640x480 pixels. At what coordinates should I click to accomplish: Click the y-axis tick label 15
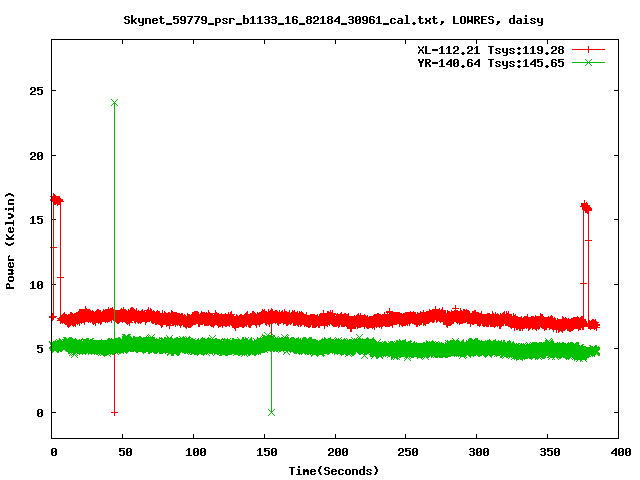click(36, 220)
